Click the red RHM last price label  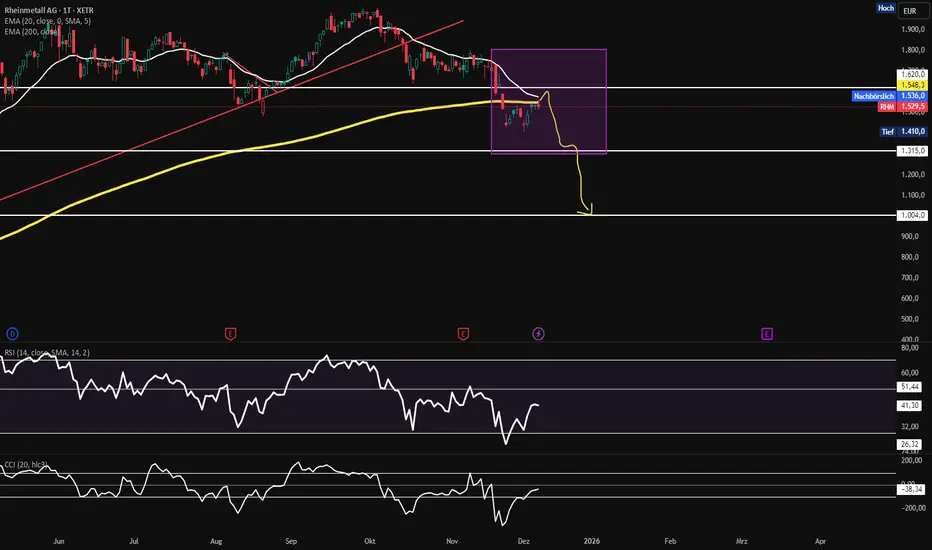(902, 106)
